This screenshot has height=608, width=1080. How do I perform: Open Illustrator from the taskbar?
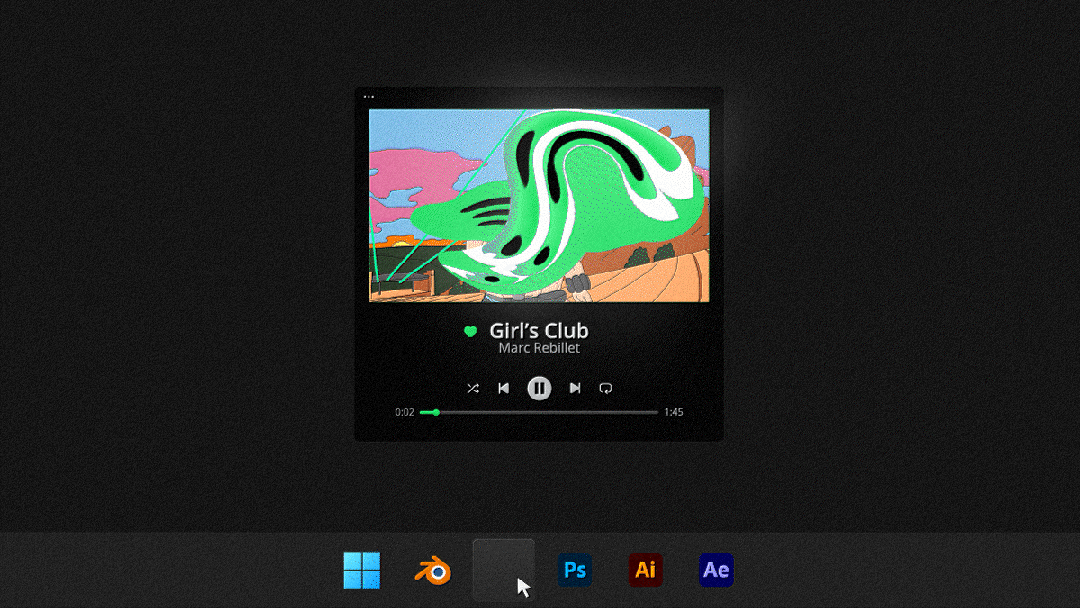click(x=645, y=570)
